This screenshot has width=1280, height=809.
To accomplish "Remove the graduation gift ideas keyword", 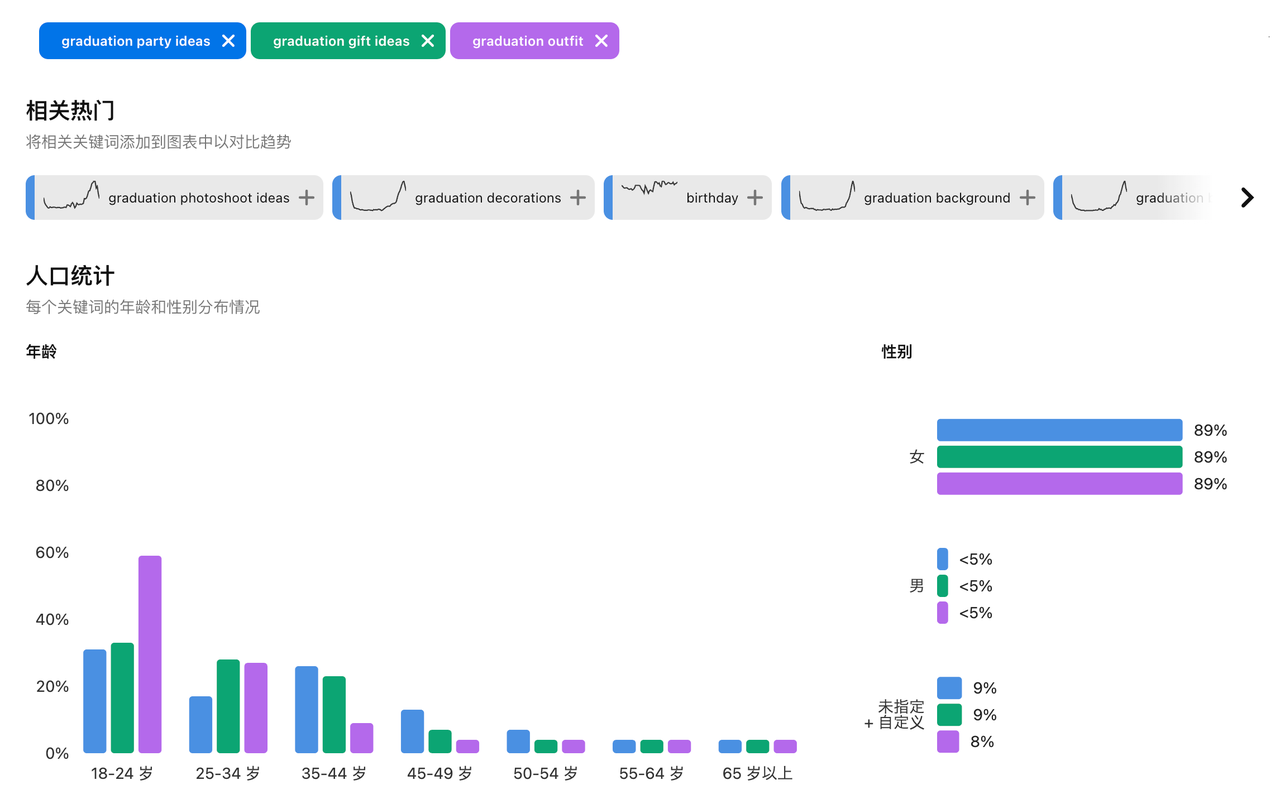I will (428, 40).
